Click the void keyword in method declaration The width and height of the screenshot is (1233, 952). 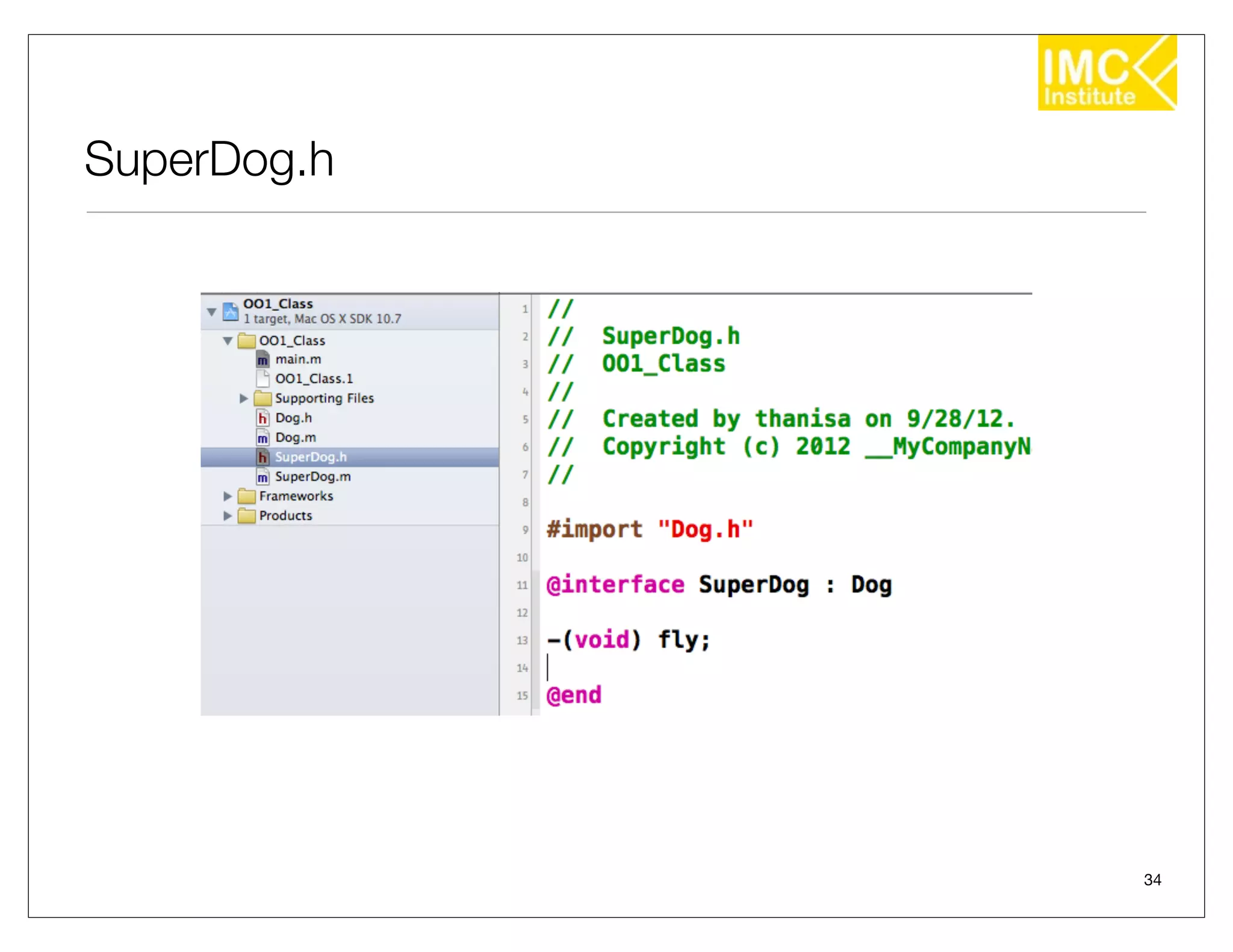(x=602, y=640)
